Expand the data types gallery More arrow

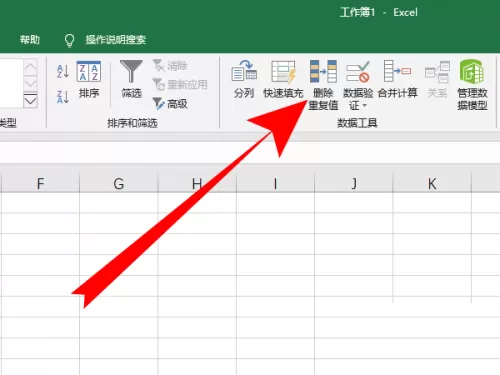click(x=30, y=100)
